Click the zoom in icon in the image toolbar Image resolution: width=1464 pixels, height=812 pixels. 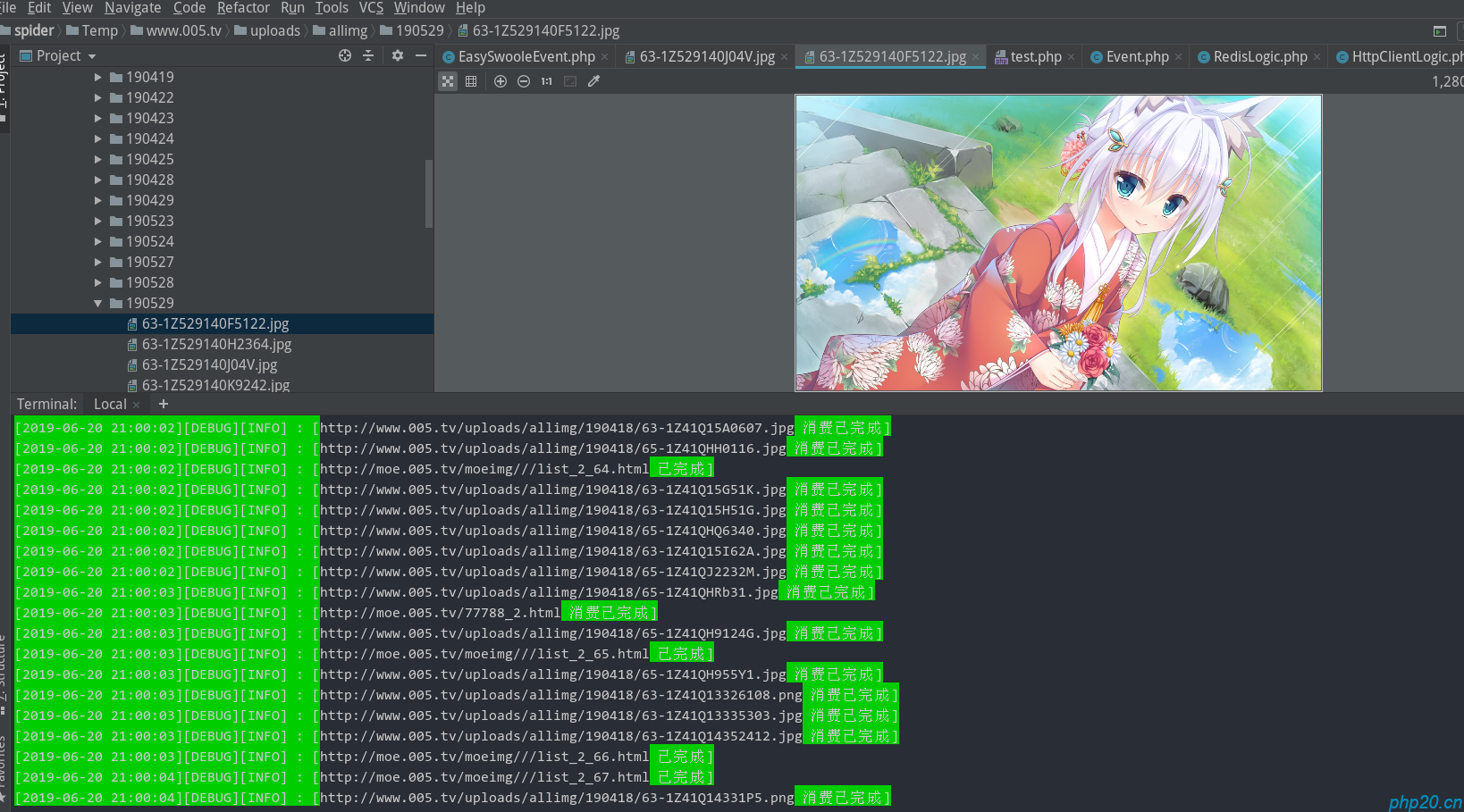(501, 81)
